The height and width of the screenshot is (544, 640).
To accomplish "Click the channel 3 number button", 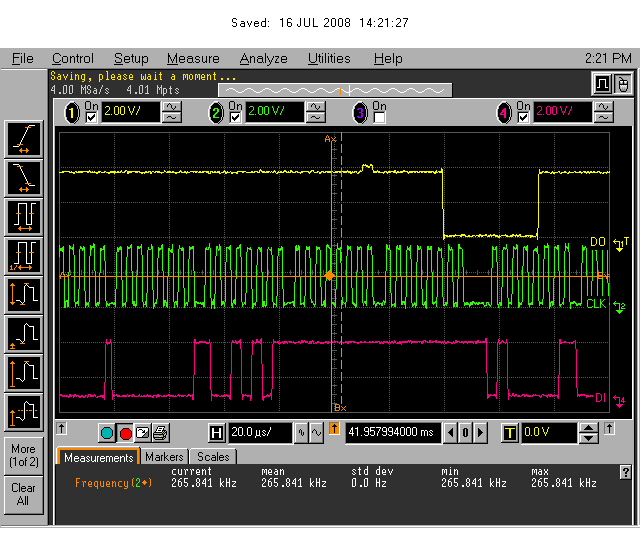I will point(360,113).
